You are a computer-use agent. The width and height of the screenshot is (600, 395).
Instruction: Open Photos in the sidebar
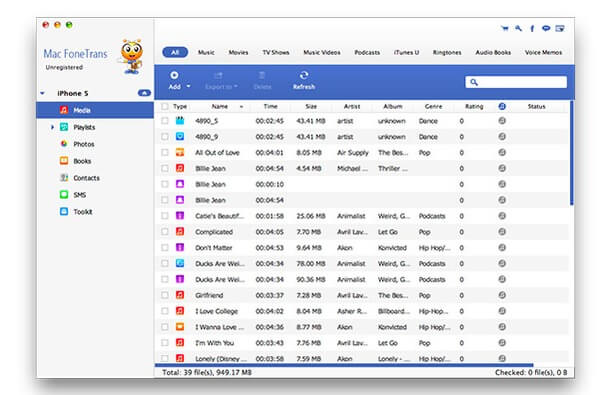[83, 144]
